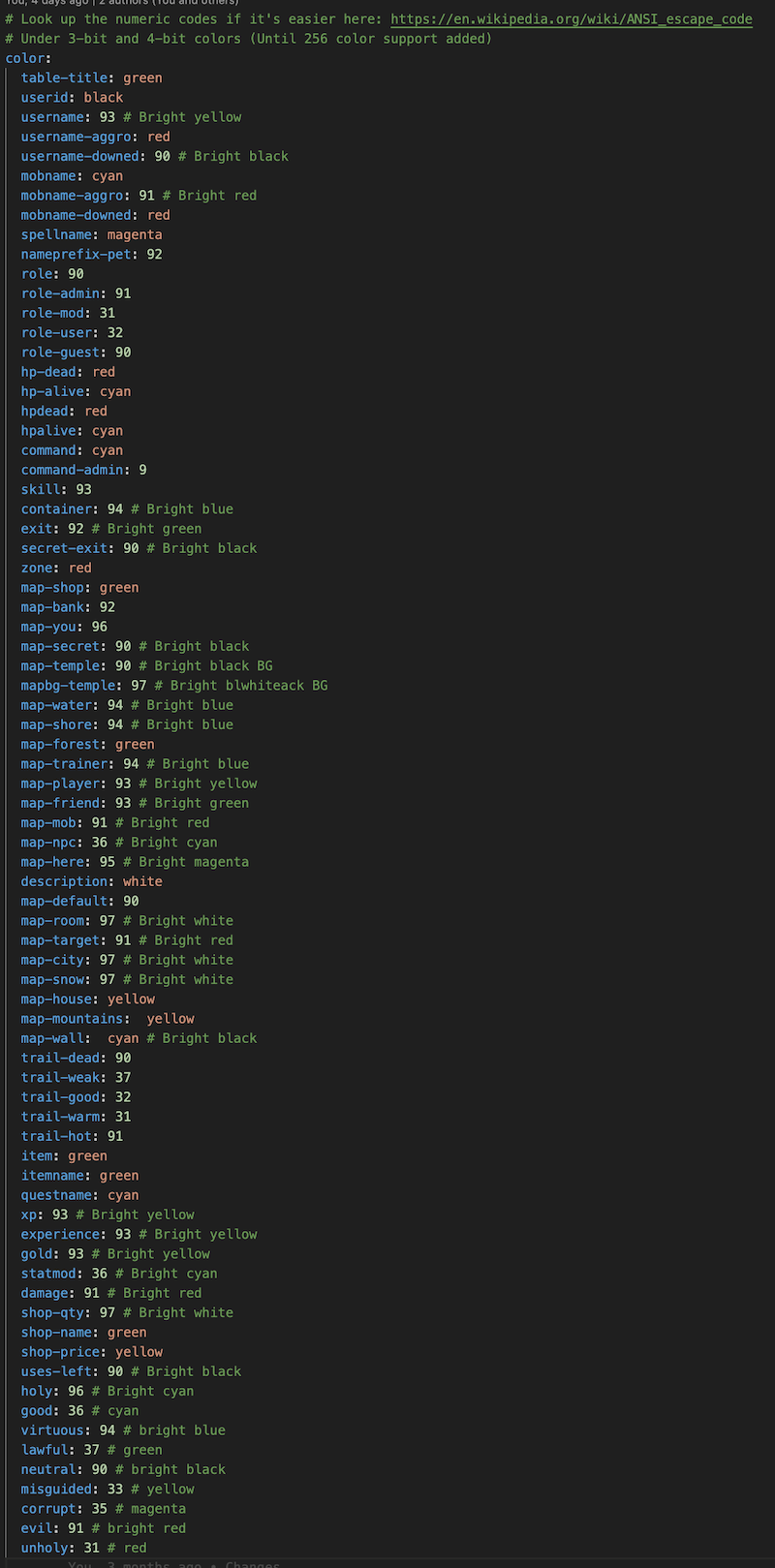Screen dimensions: 775x1568
Task: Click the 'misguided' key
Action: 56,1489
